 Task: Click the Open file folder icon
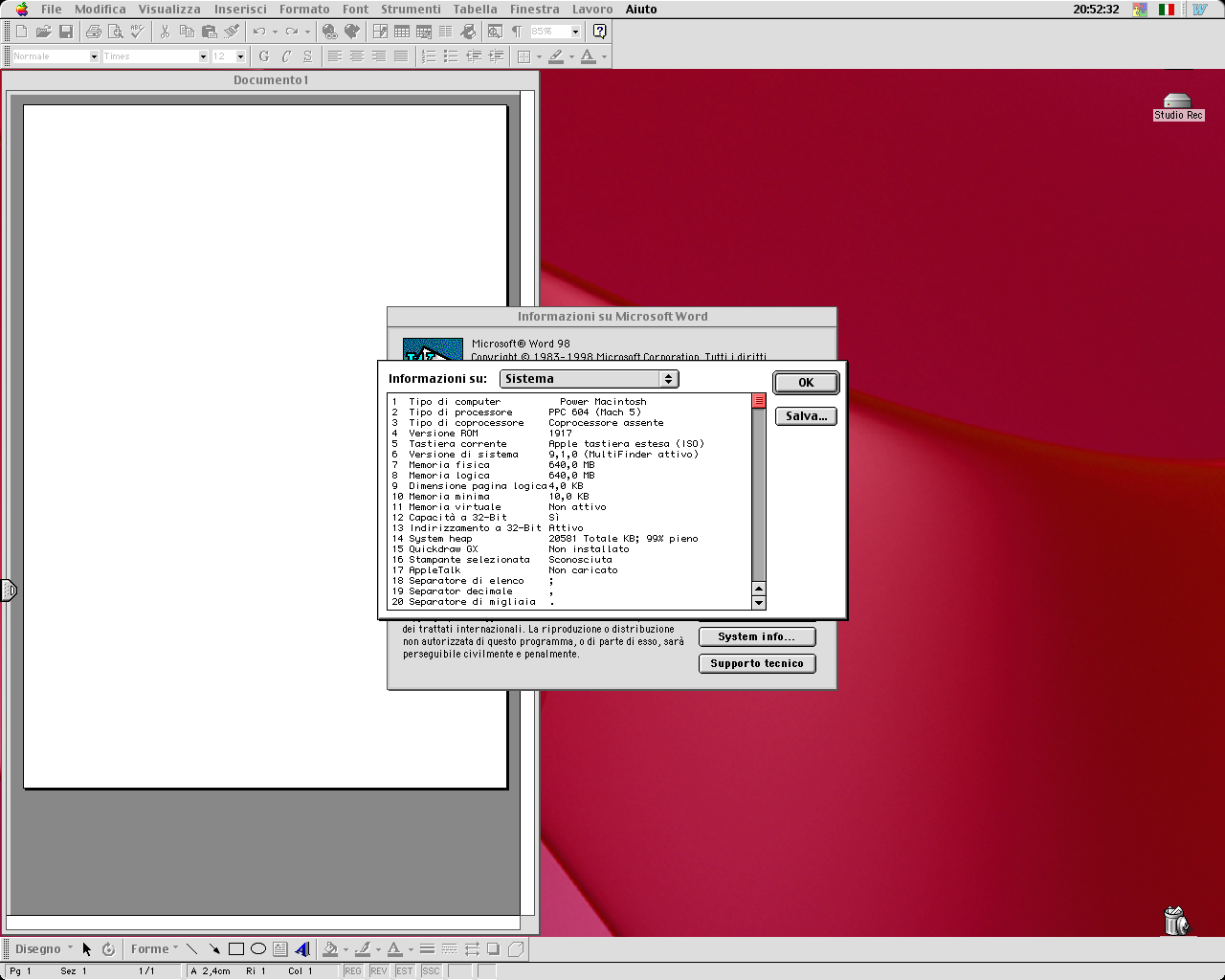click(44, 32)
